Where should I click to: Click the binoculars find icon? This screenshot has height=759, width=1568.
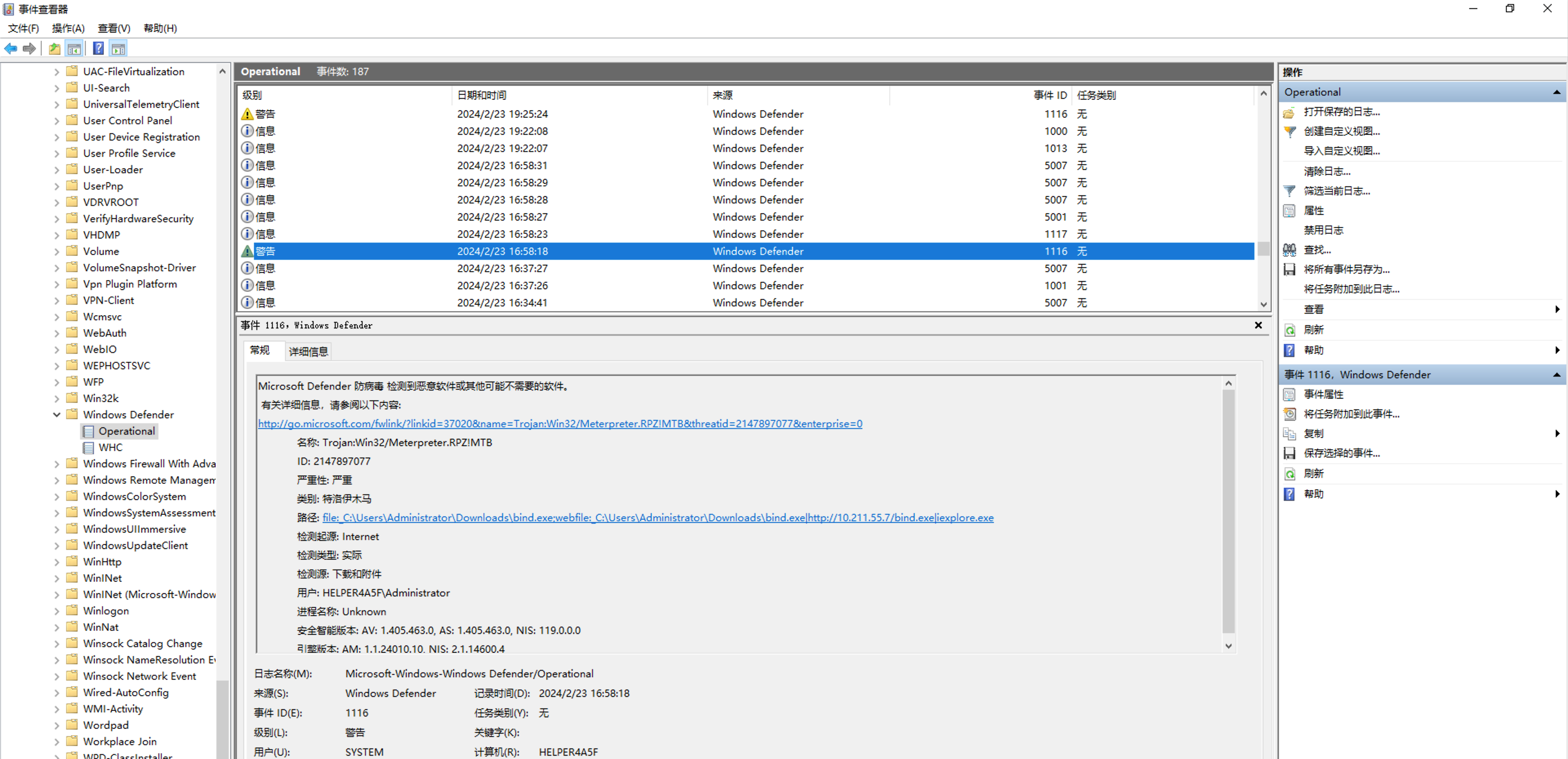[1289, 250]
